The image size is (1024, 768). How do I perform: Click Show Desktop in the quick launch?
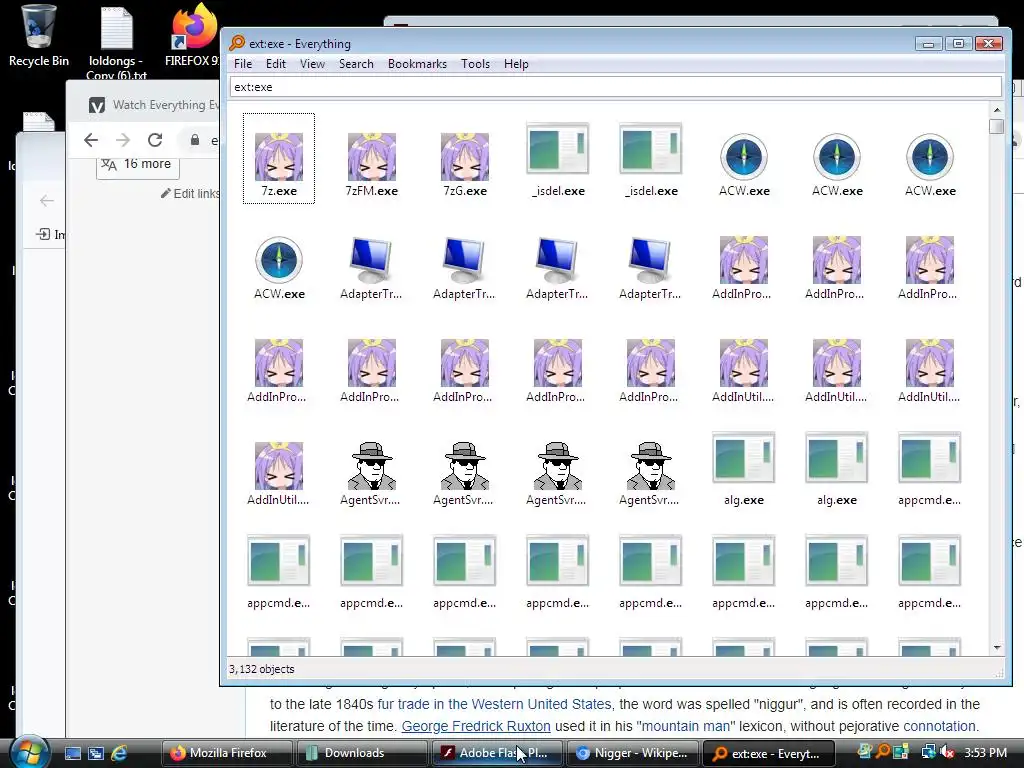pos(72,753)
